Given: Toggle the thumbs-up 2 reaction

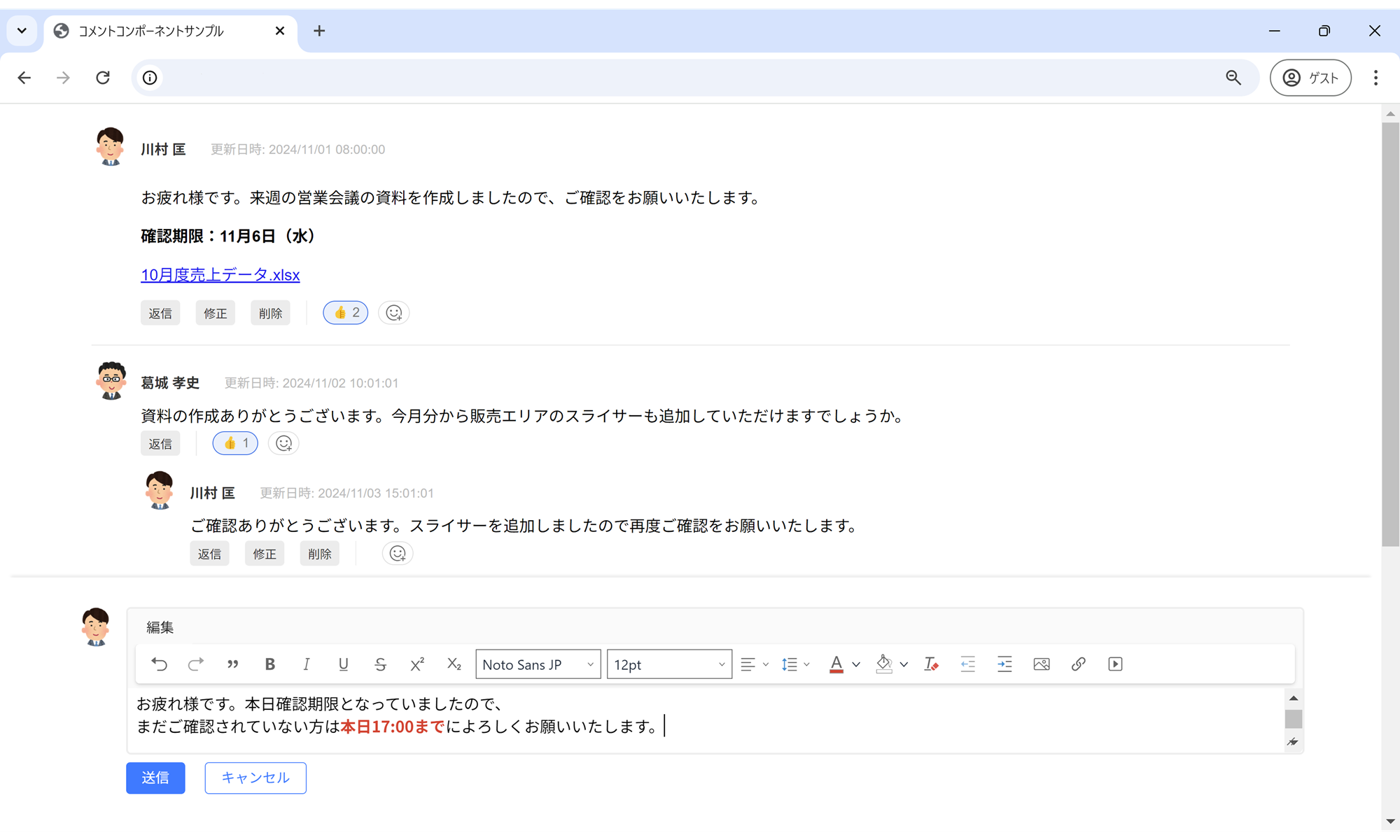Looking at the screenshot, I should (x=346, y=313).
